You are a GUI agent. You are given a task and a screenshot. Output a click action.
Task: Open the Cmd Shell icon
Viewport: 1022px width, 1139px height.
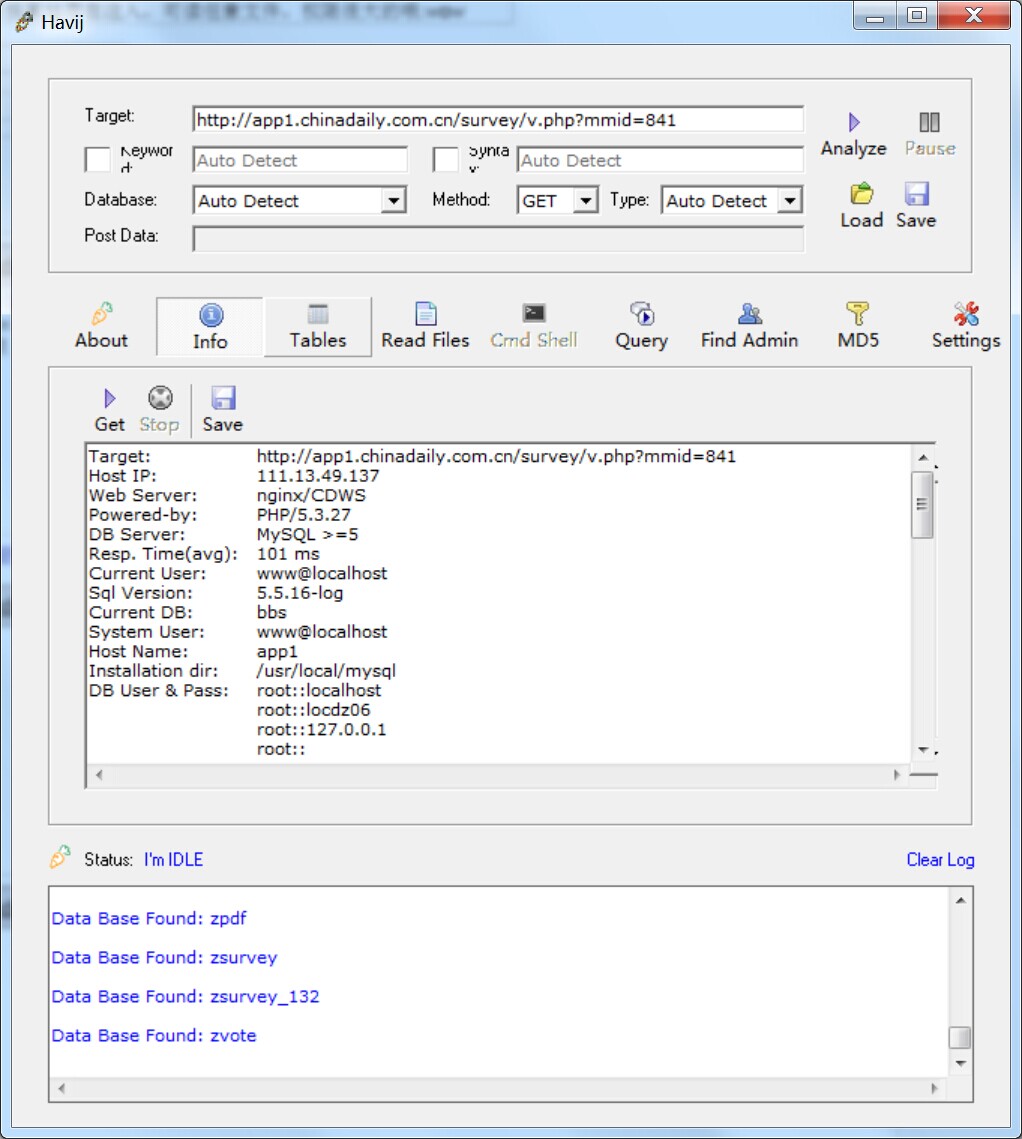point(534,313)
